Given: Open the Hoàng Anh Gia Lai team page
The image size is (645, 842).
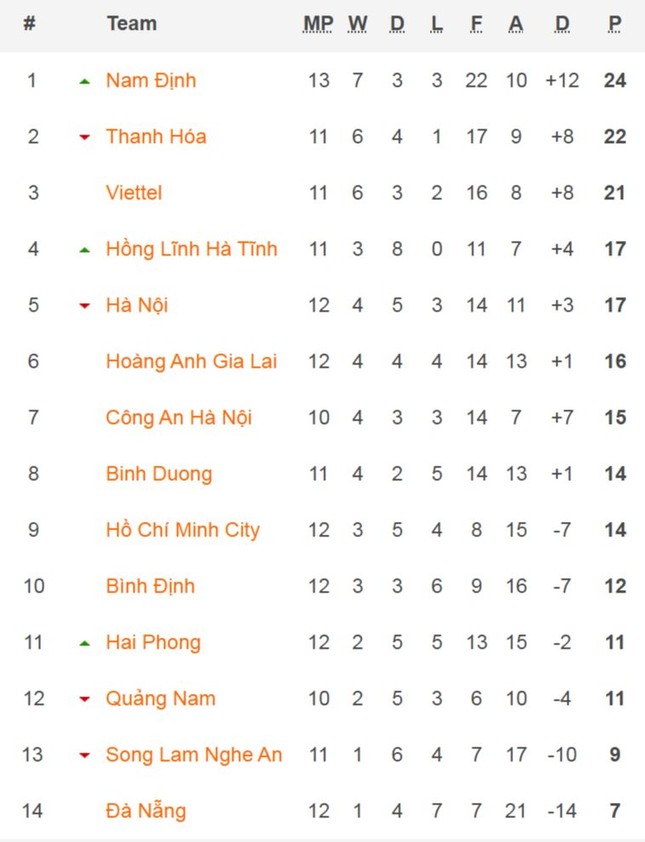Looking at the screenshot, I should [191, 361].
